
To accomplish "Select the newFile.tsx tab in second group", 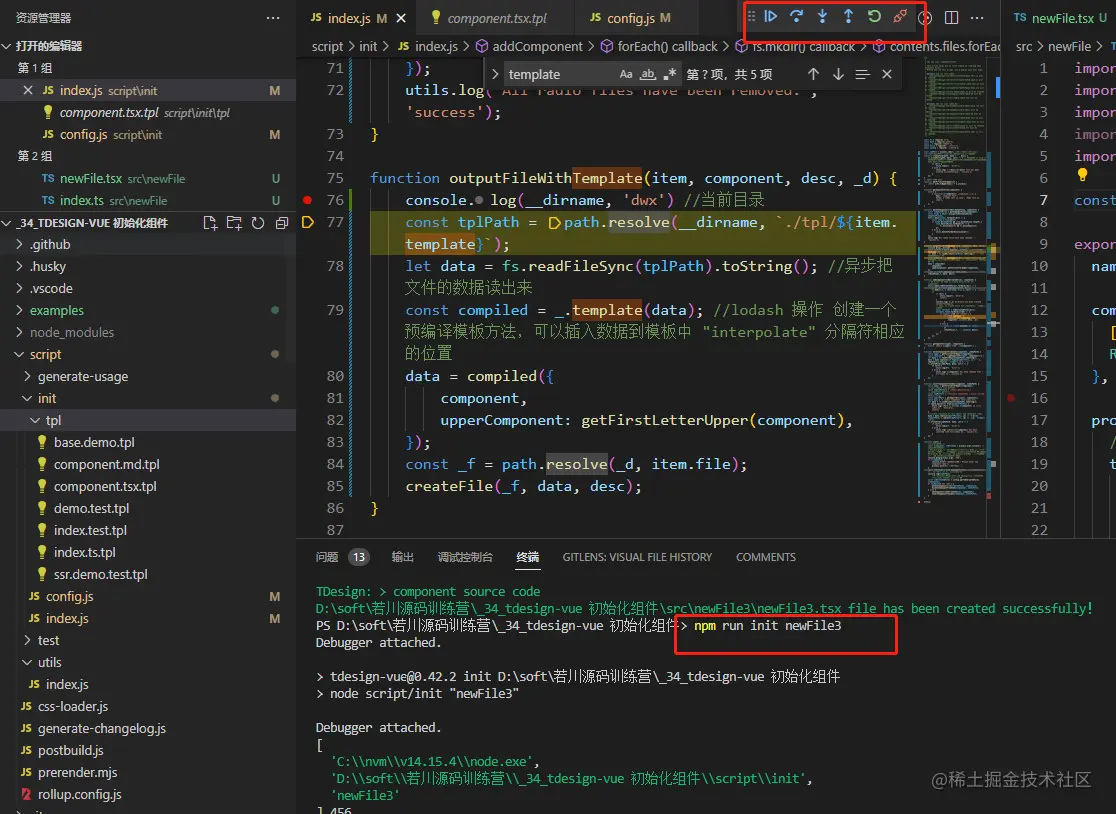I will (1062, 18).
